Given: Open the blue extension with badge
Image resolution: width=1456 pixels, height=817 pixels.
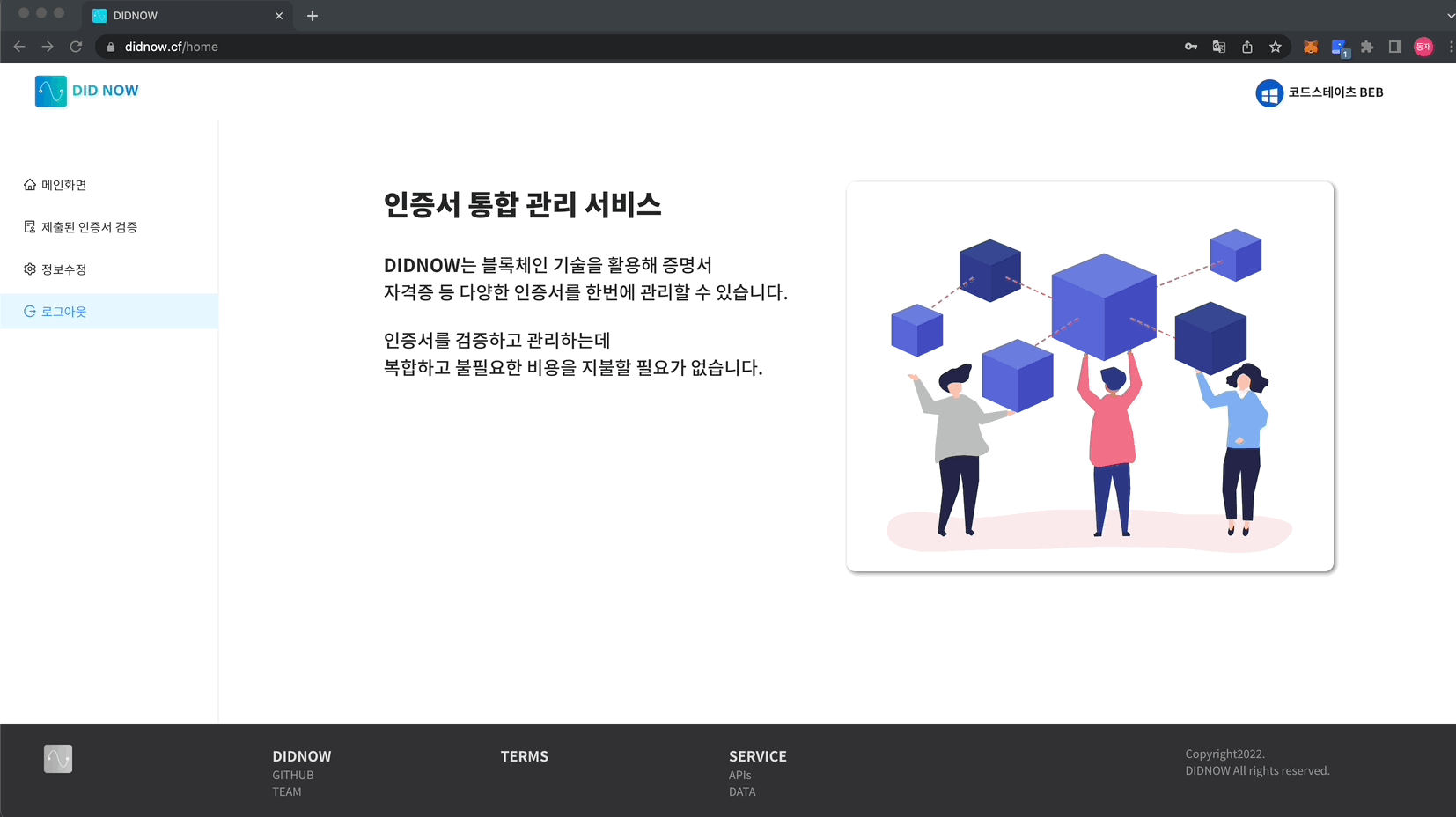Looking at the screenshot, I should point(1340,48).
